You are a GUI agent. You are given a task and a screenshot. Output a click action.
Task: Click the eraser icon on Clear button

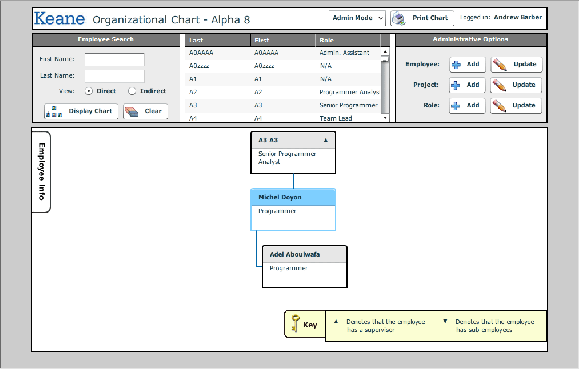[x=131, y=112]
